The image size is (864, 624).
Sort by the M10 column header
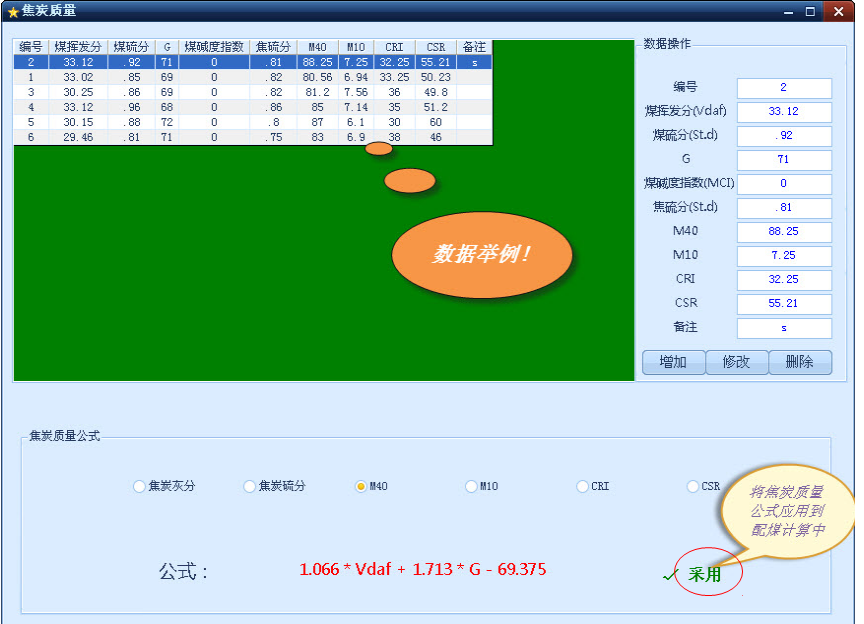[356, 47]
